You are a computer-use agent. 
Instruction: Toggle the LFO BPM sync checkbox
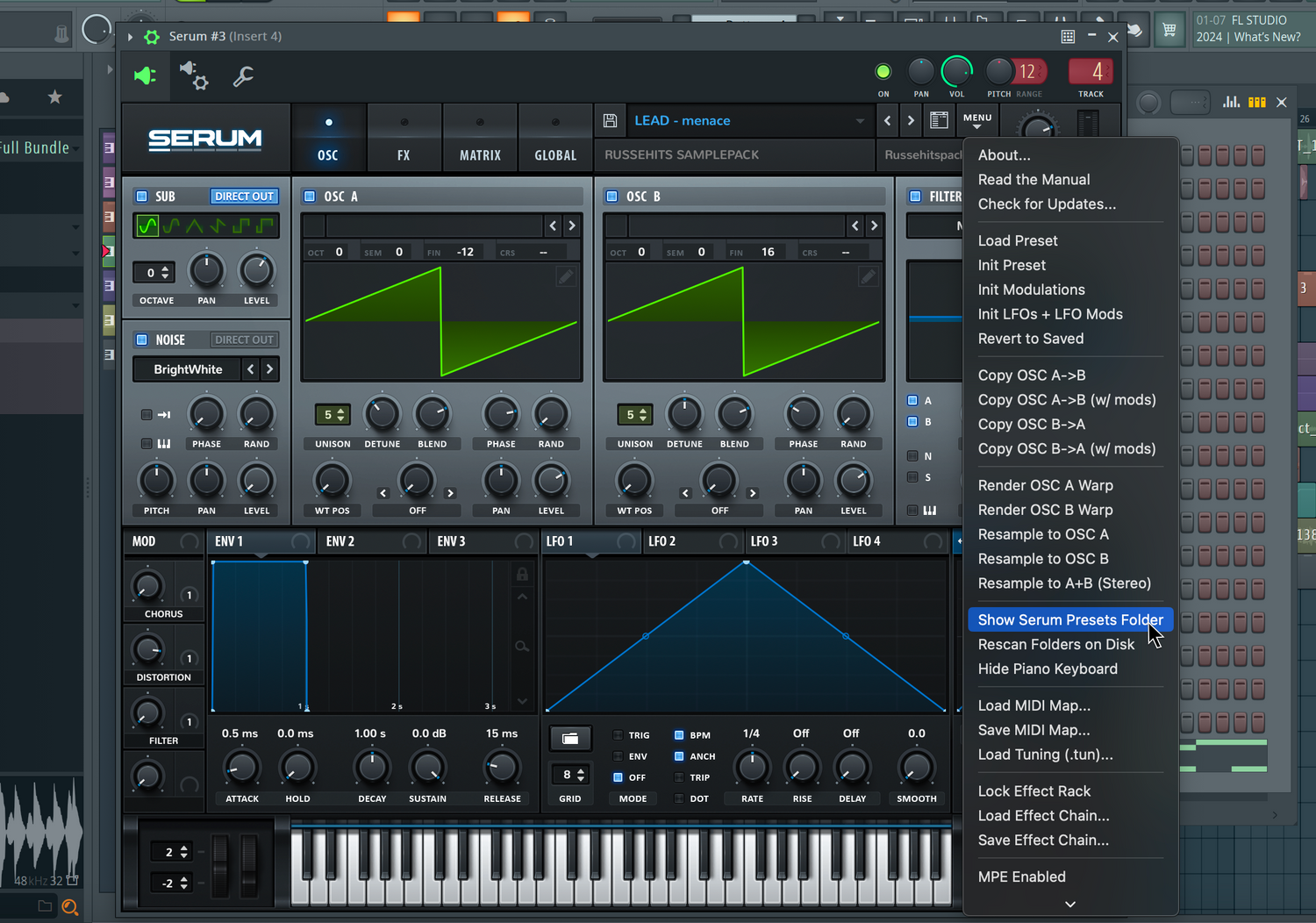coord(679,735)
